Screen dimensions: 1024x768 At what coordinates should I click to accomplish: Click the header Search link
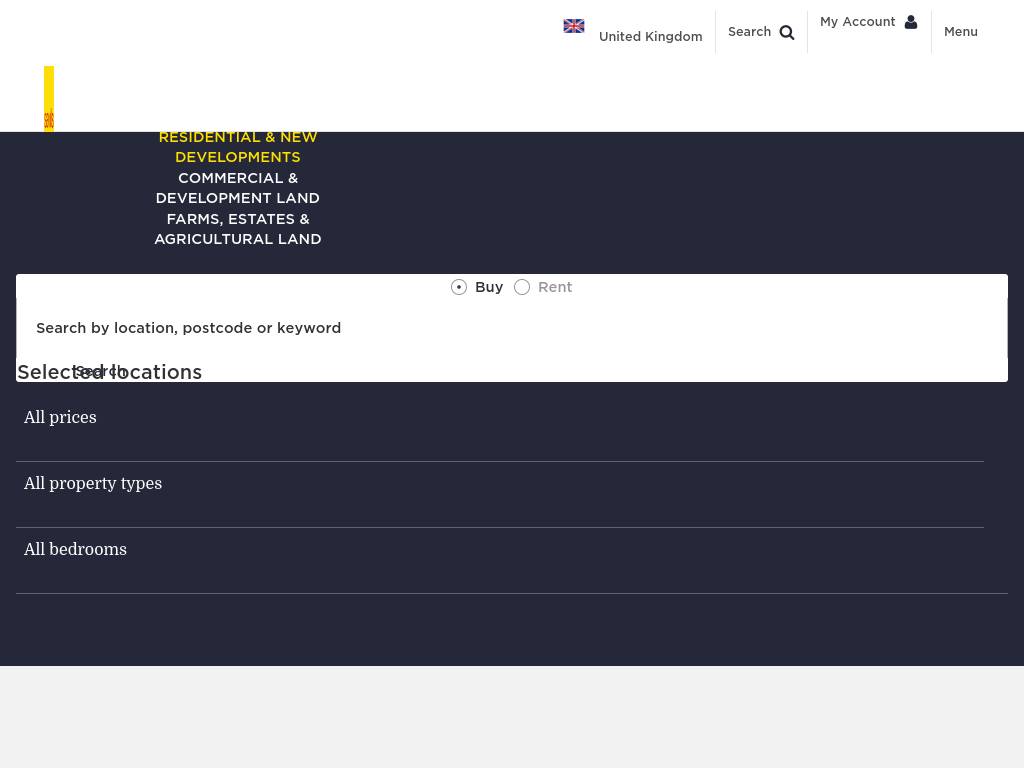(749, 32)
